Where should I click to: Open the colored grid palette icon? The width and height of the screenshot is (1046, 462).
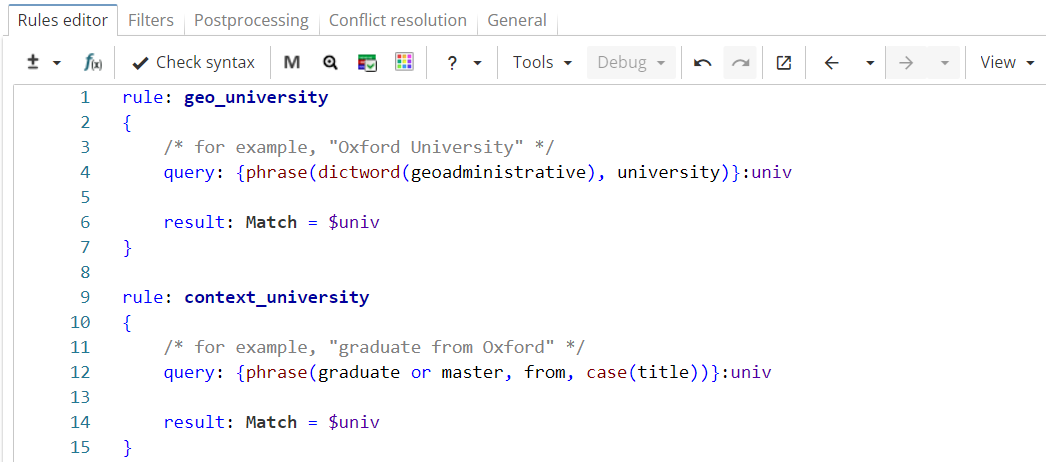click(404, 63)
